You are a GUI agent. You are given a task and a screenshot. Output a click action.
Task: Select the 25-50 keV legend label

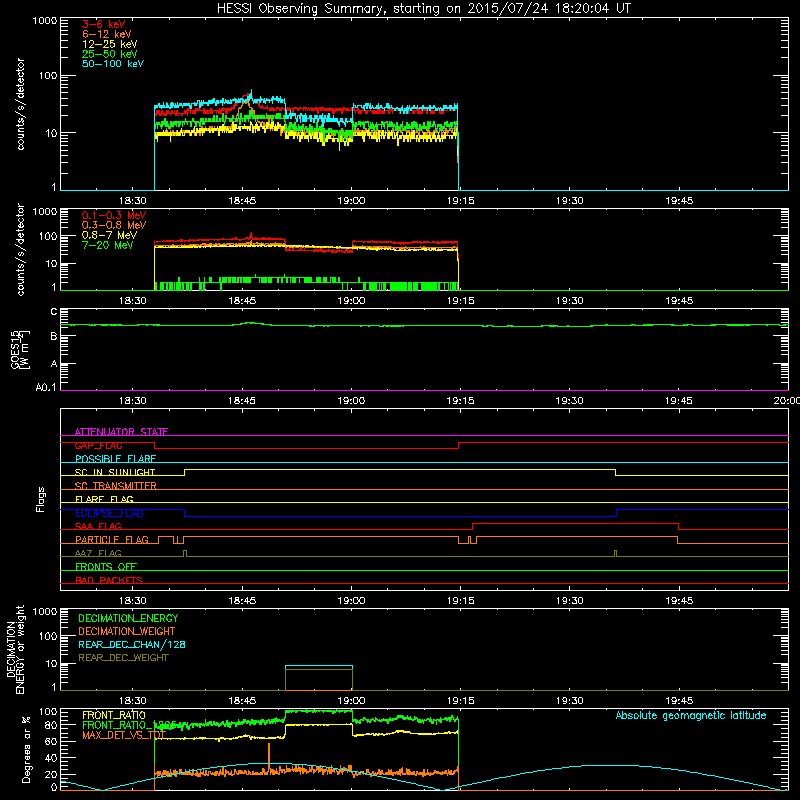pyautogui.click(x=110, y=54)
